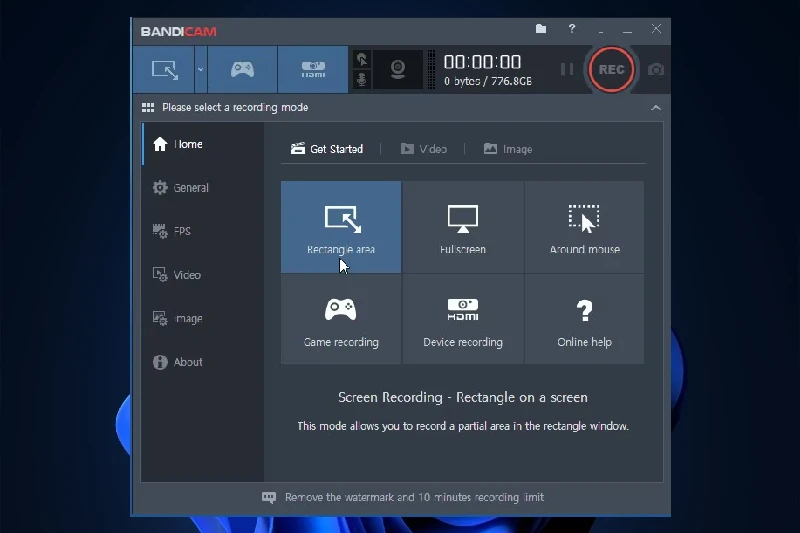Switch to HDMI device recording mode in toolbar
Viewport: 800px width, 533px height.
point(313,70)
